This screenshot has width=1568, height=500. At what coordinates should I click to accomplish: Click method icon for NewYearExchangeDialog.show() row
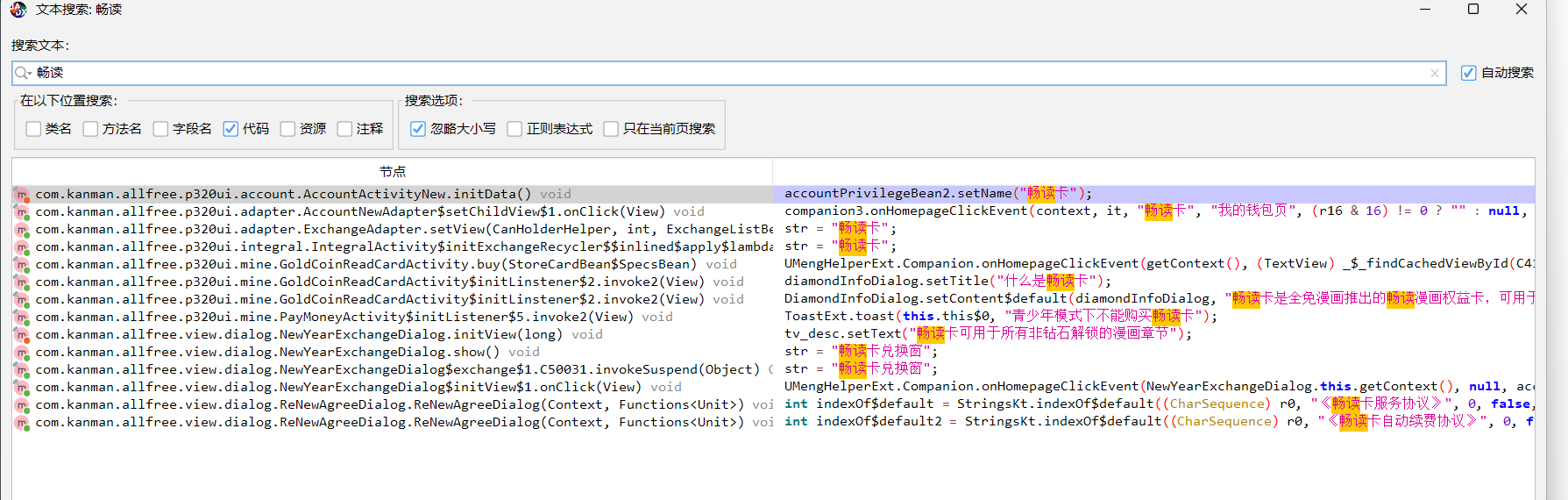click(22, 352)
